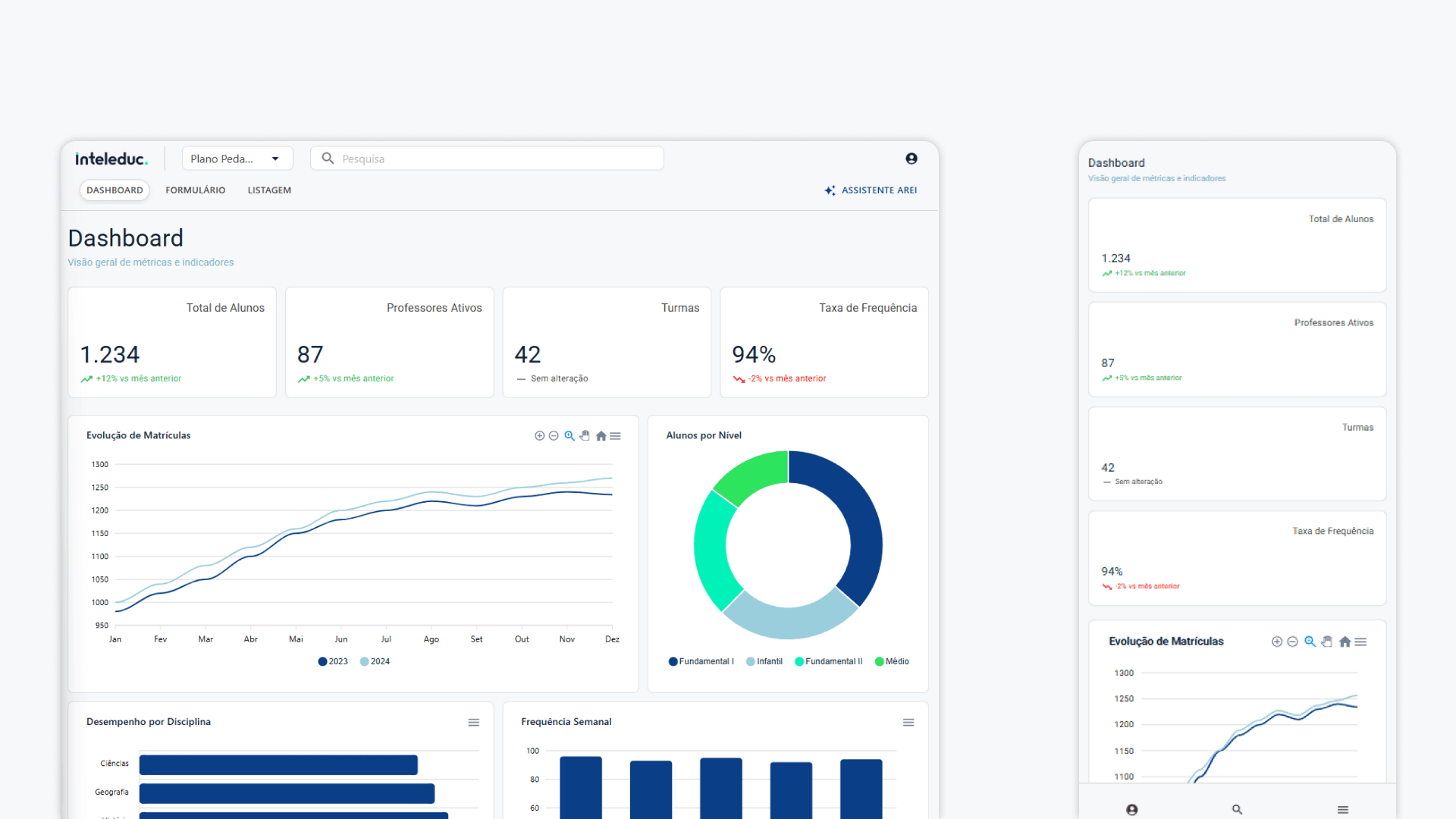The image size is (1456, 819).
Task: Click the "-2% vs mês anterior" text in desktop card
Action: point(787,378)
